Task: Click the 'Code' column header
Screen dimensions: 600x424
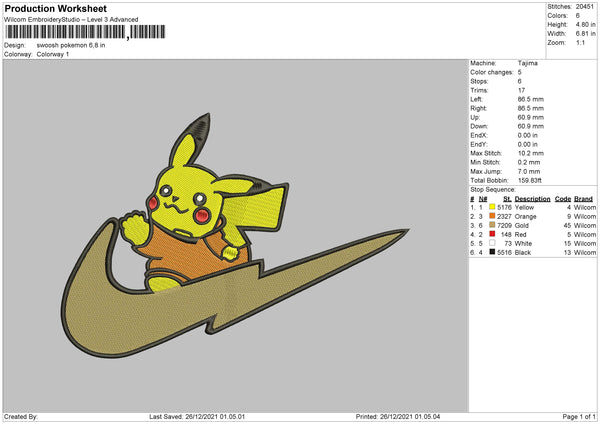Action: [563, 199]
